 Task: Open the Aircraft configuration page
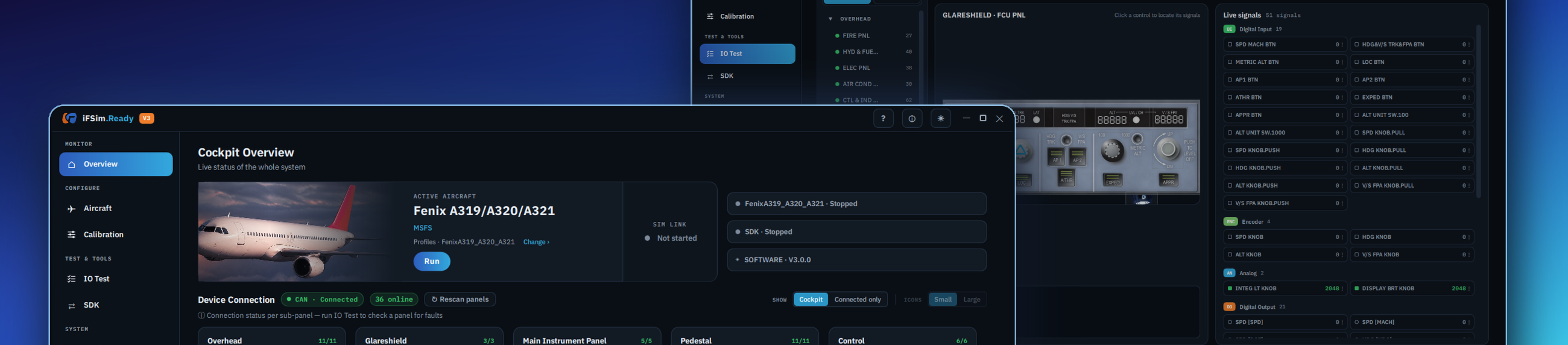point(116,209)
